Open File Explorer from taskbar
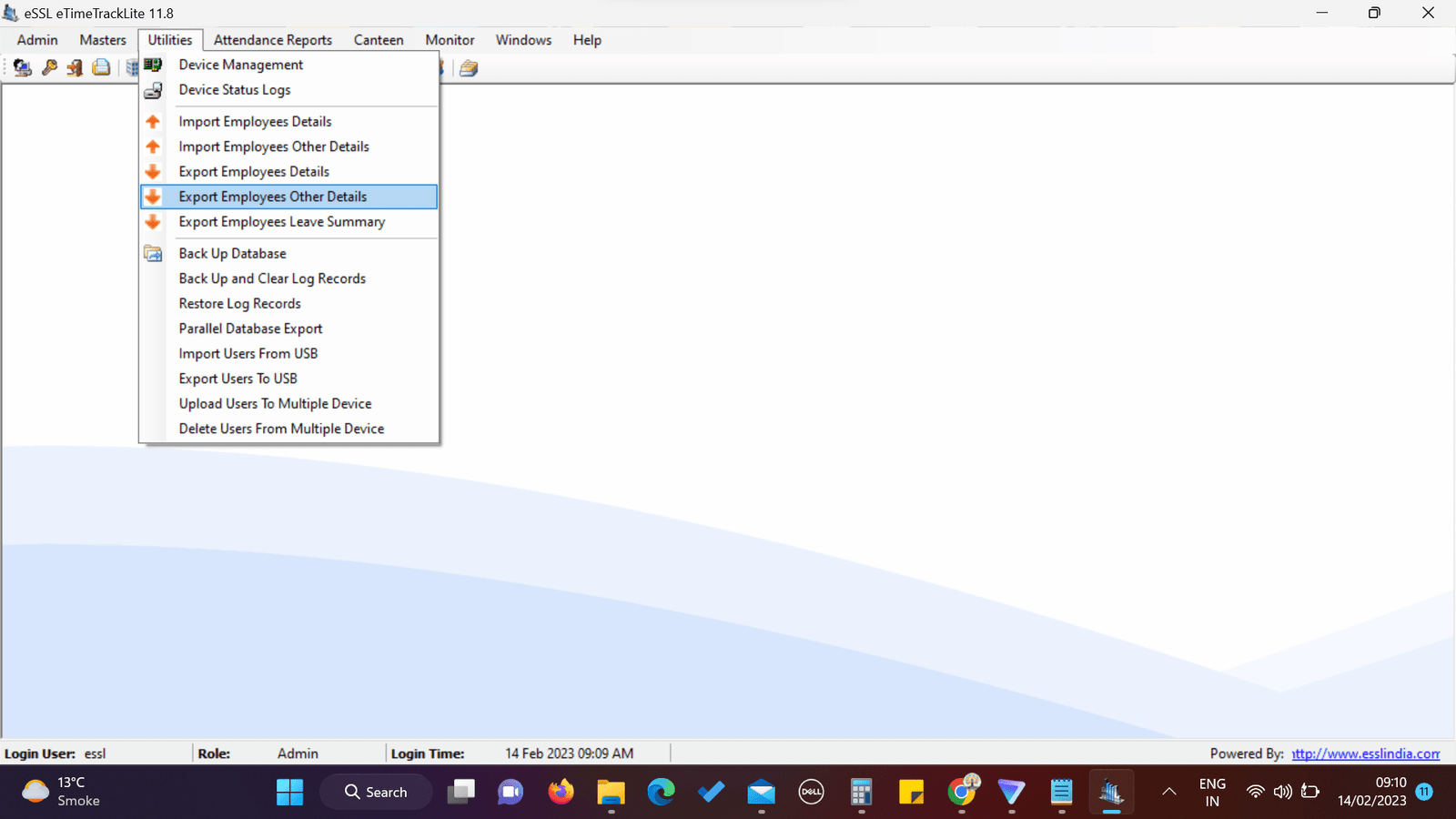This screenshot has width=1456, height=819. pyautogui.click(x=611, y=792)
